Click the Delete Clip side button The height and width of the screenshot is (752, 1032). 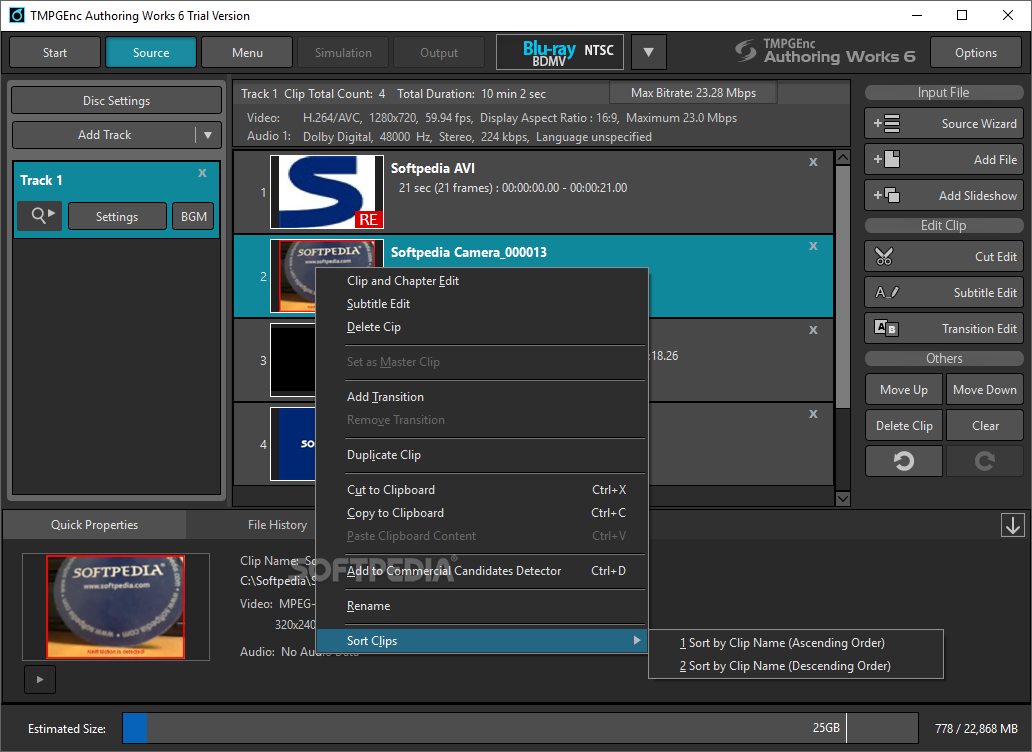(x=904, y=426)
